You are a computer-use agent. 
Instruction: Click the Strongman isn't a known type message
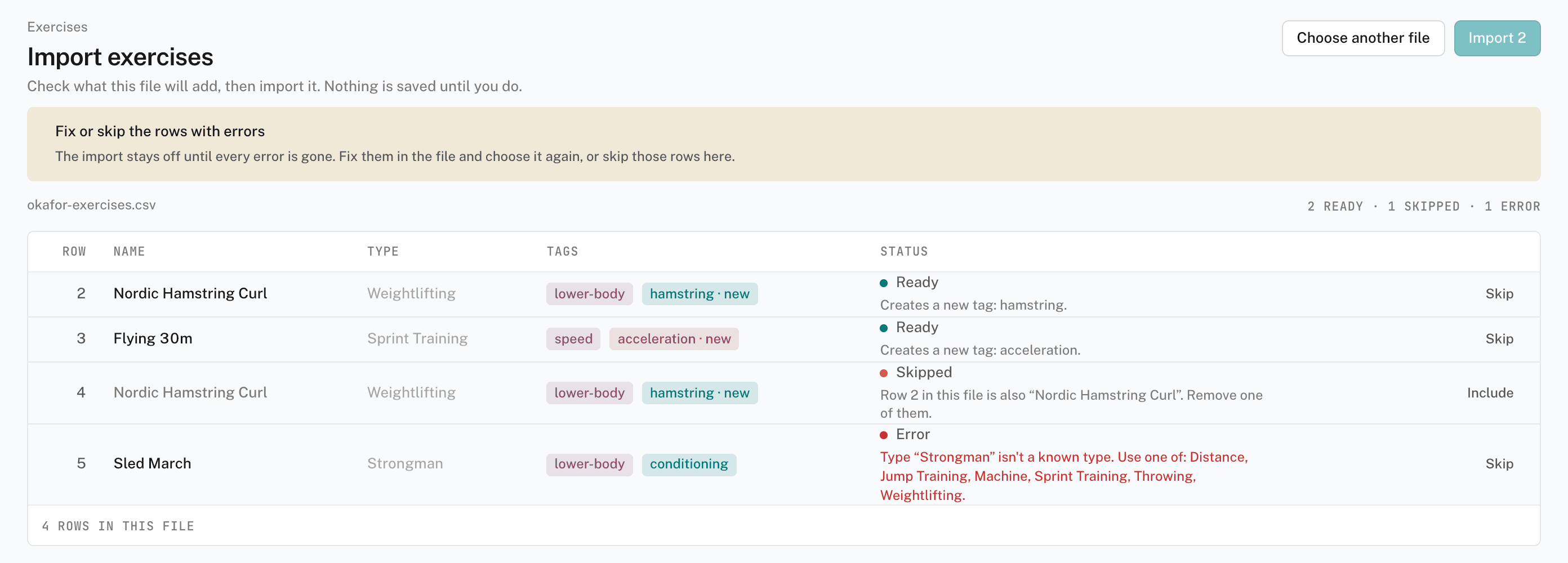(x=1063, y=476)
